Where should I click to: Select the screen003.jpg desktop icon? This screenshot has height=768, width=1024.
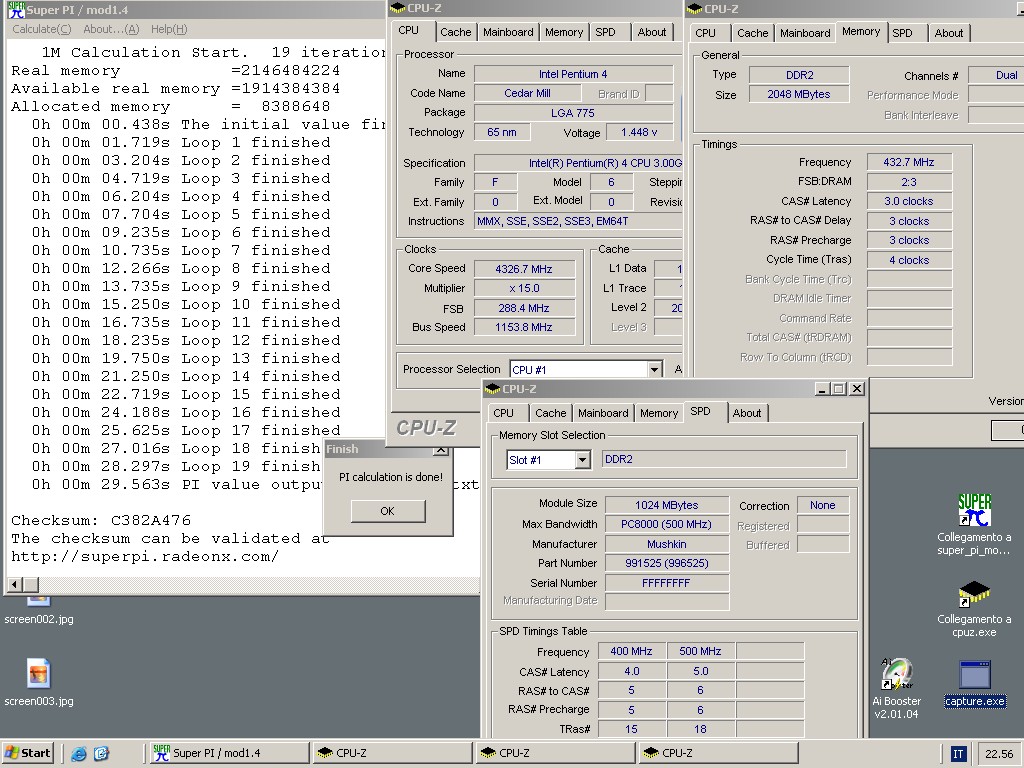pyautogui.click(x=39, y=682)
